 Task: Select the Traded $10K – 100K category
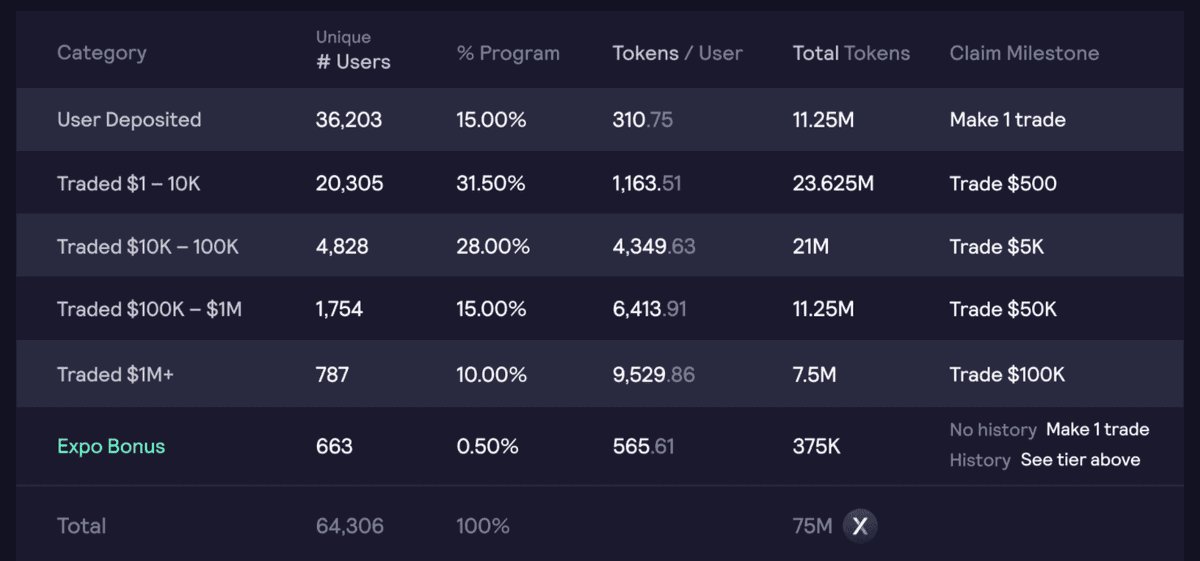click(148, 247)
